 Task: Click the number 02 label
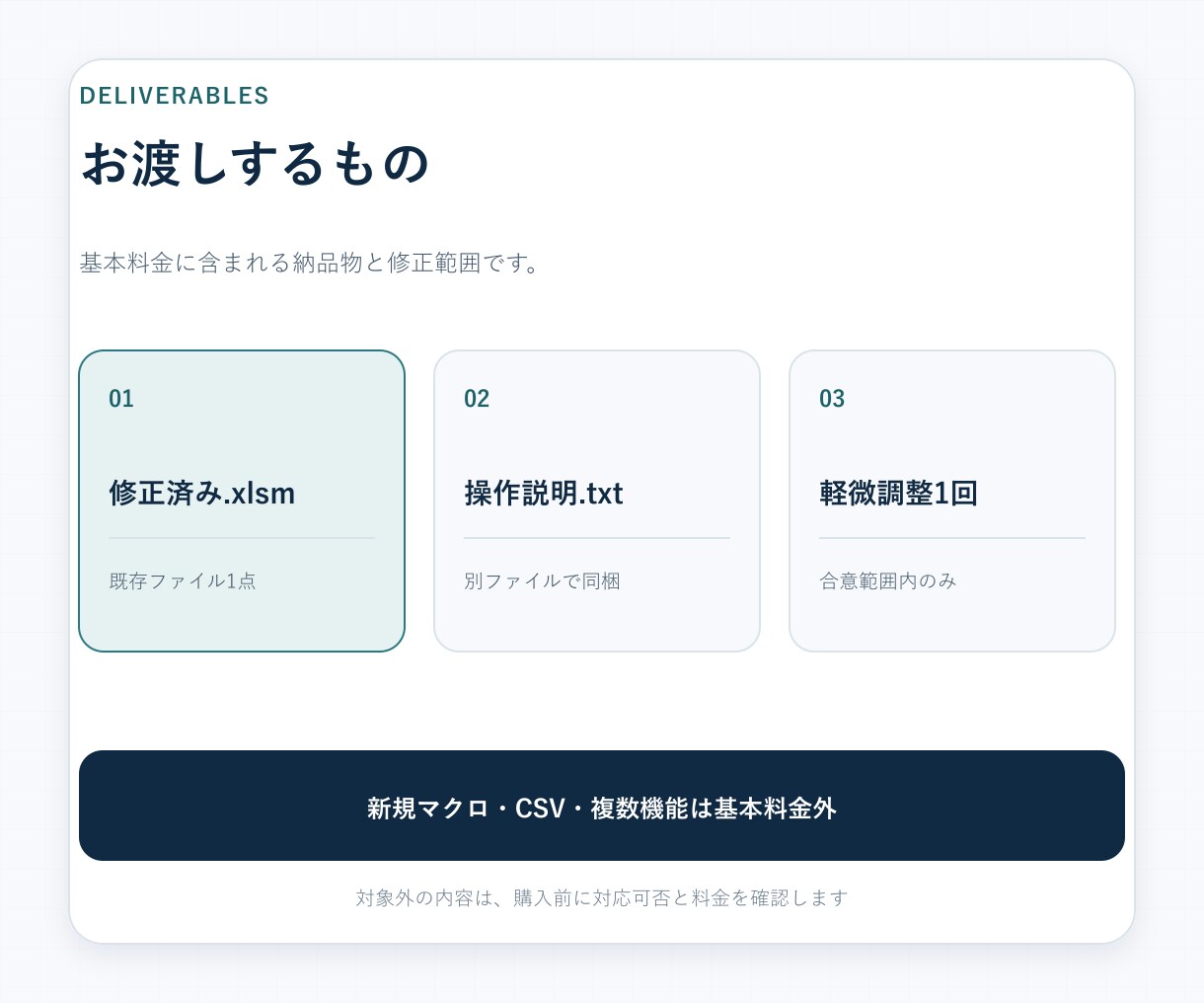477,399
